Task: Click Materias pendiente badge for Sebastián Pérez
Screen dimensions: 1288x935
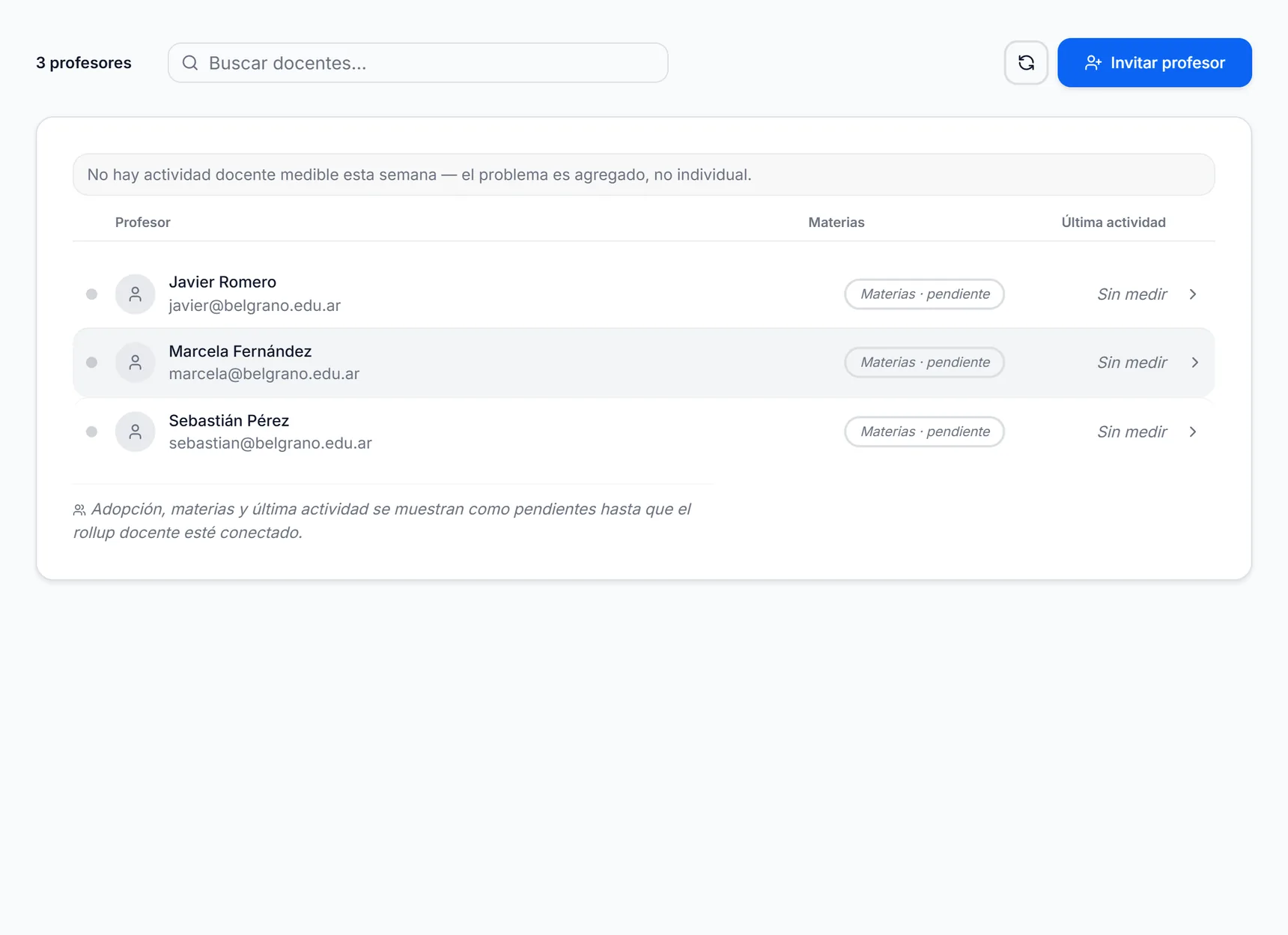Action: [x=925, y=432]
